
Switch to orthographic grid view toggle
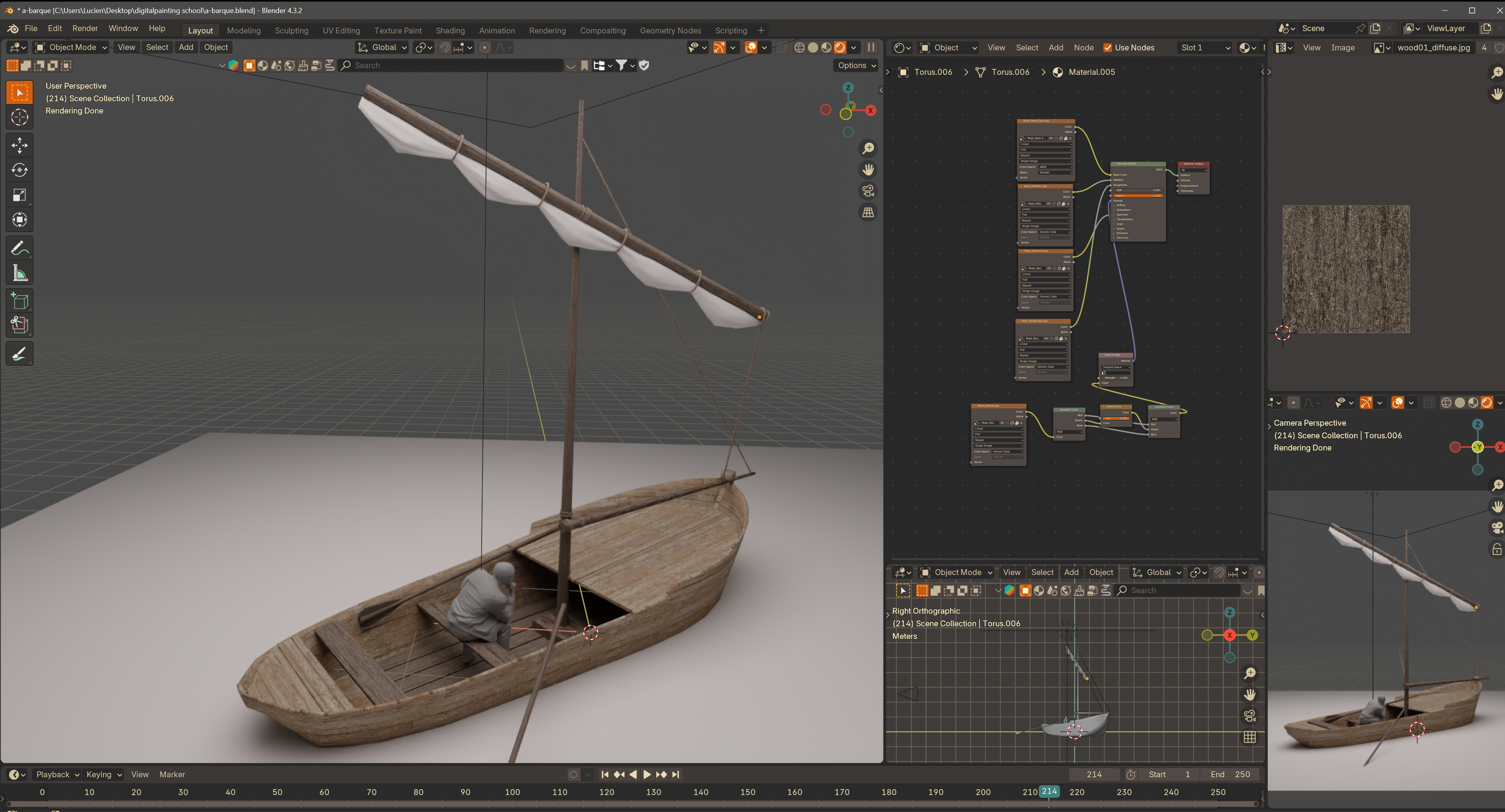(x=868, y=212)
